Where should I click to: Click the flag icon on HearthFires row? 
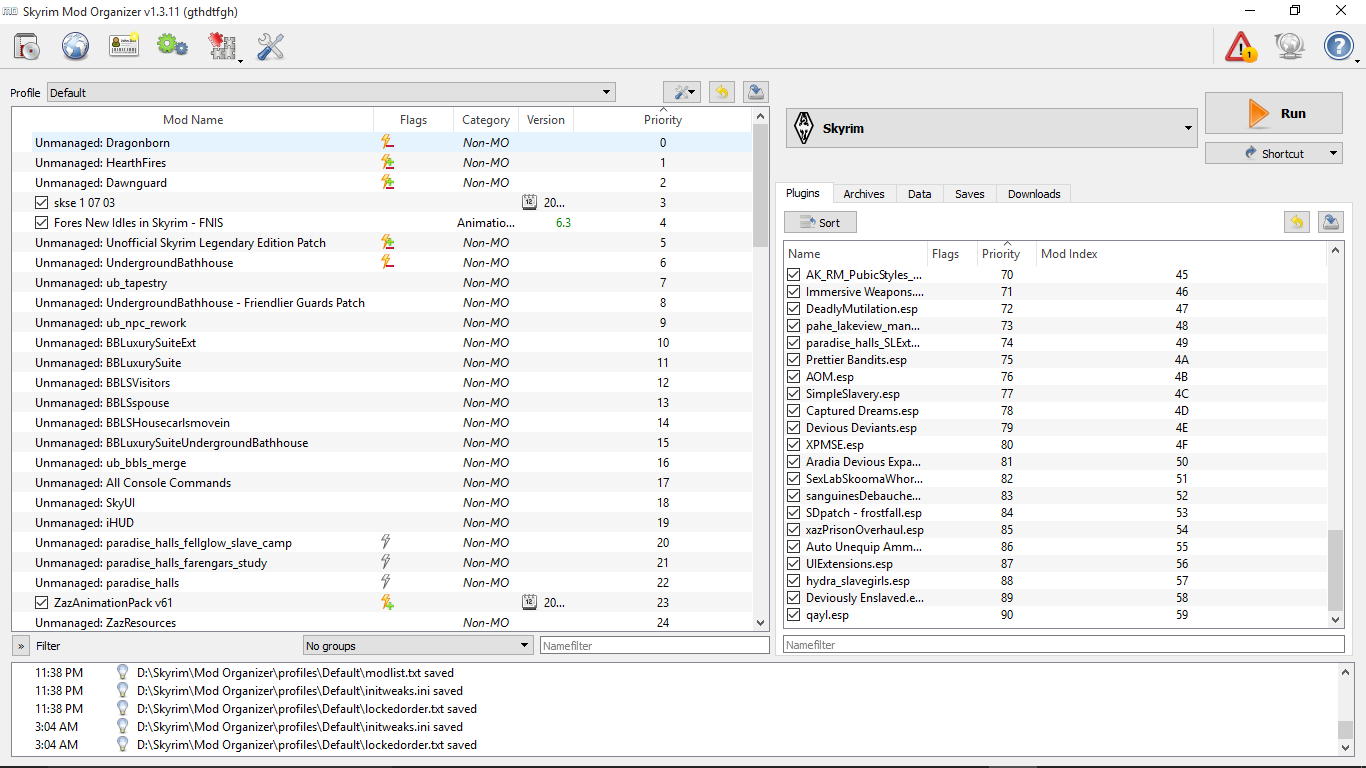coord(387,163)
